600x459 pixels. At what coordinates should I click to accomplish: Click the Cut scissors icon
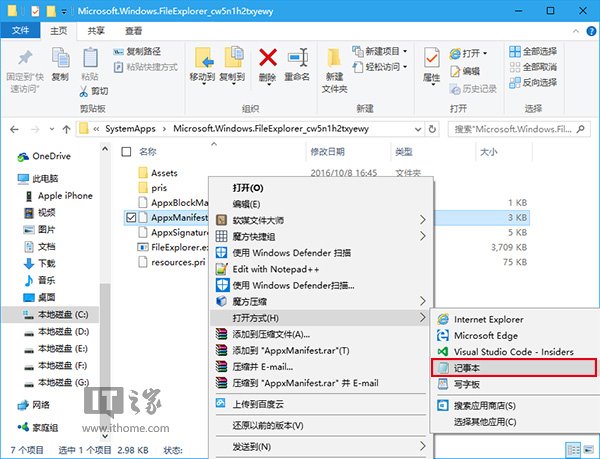84,91
